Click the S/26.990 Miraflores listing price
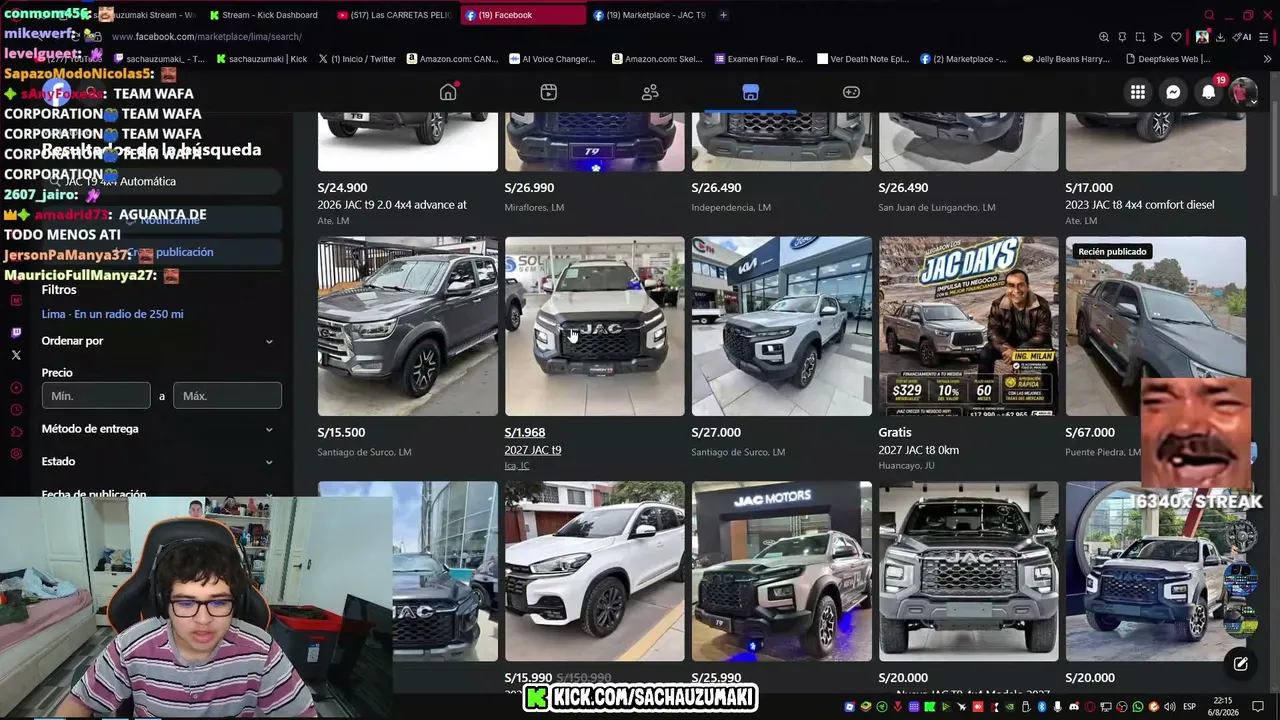Viewport: 1280px width, 720px height. [x=529, y=188]
